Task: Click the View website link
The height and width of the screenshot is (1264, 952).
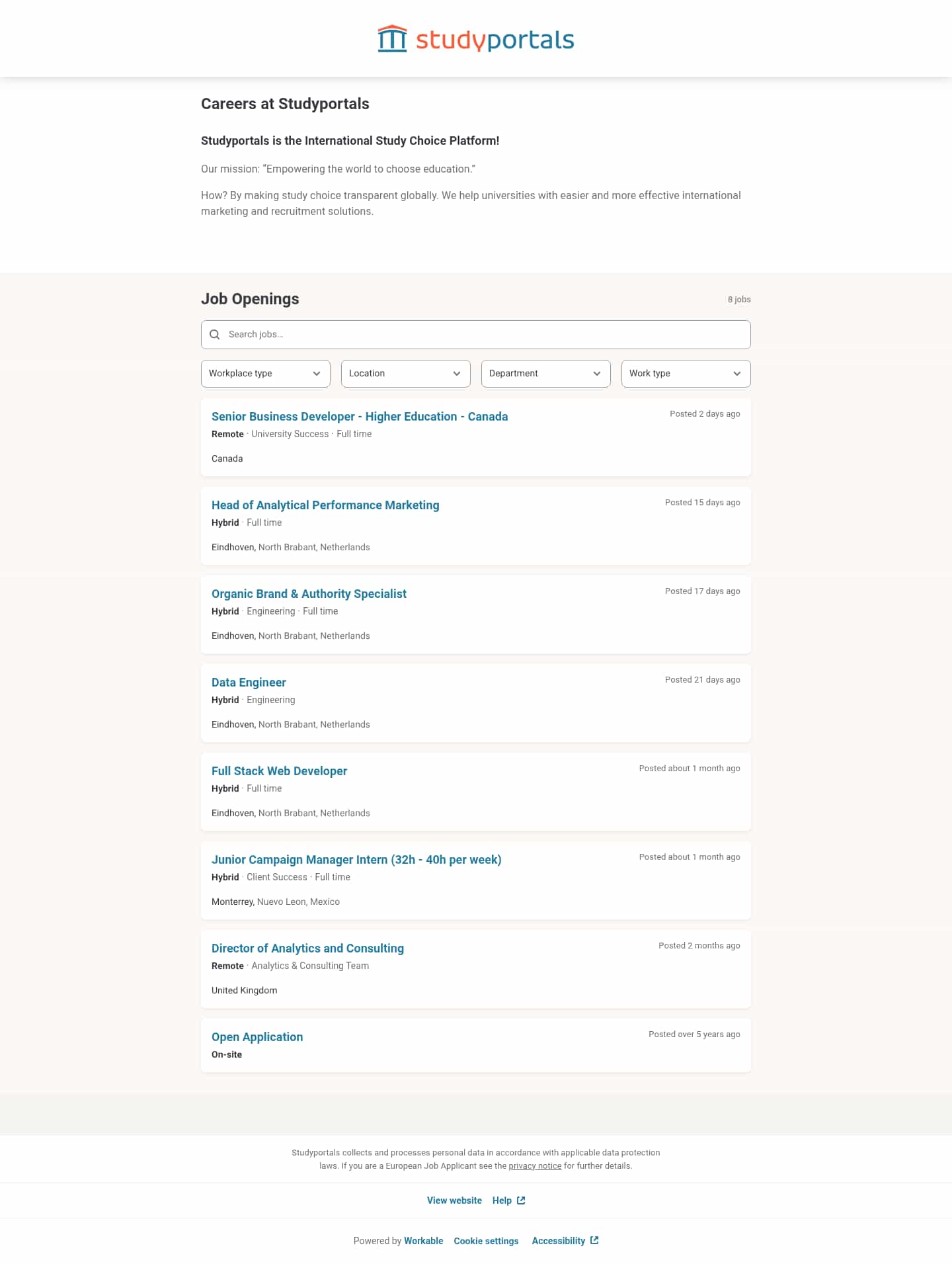Action: [x=454, y=1201]
